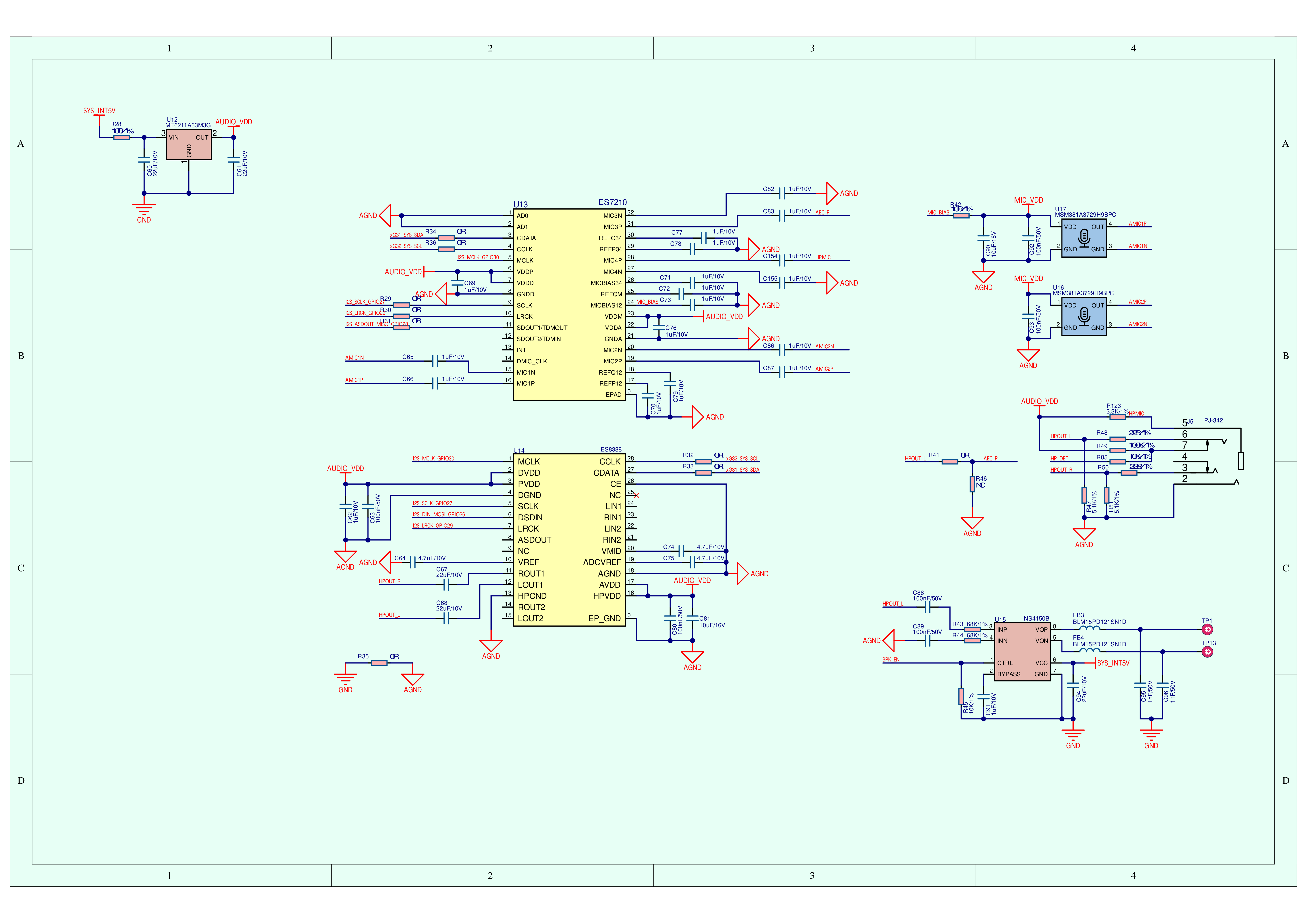
Task: Select resistor R123 3.3K/1%
Action: pyautogui.click(x=1118, y=417)
